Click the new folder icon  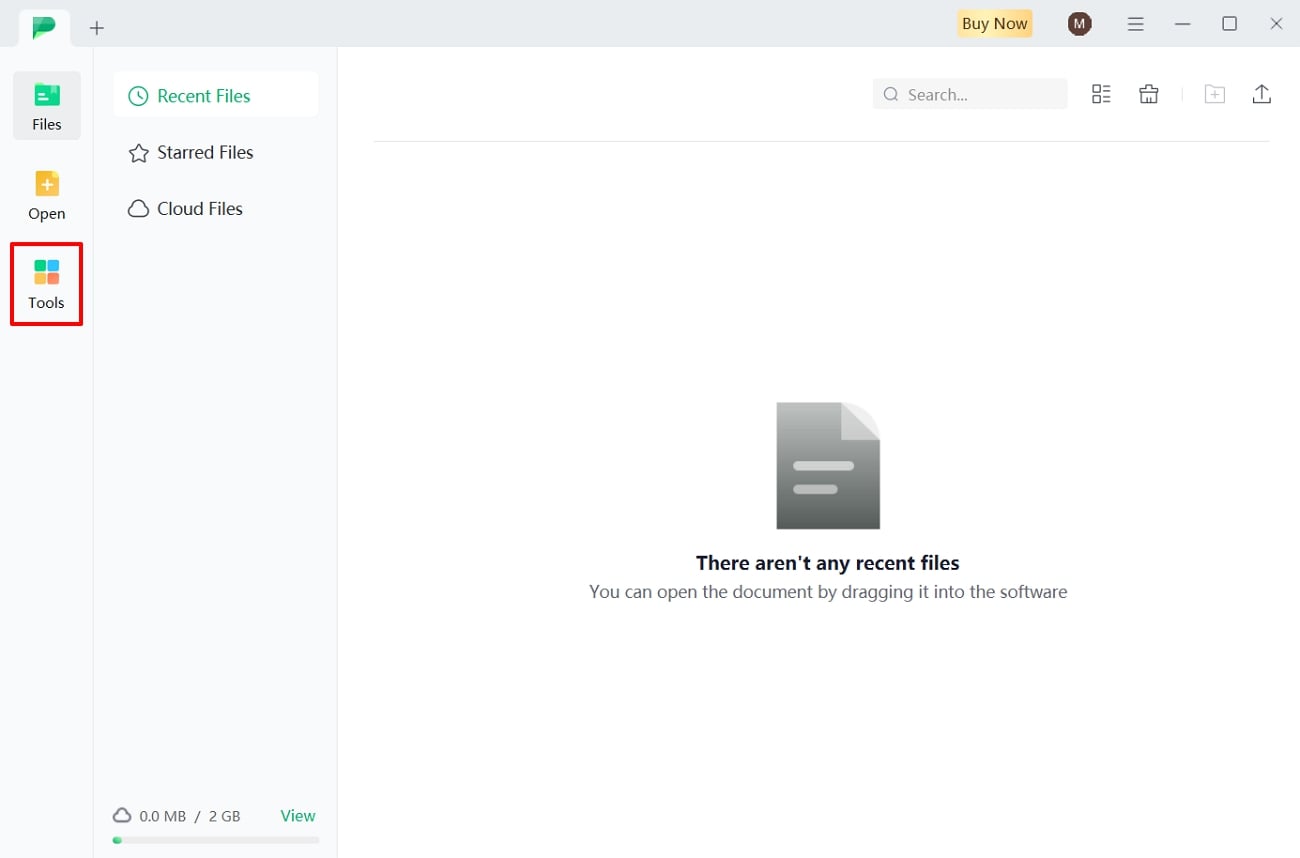click(x=1214, y=94)
